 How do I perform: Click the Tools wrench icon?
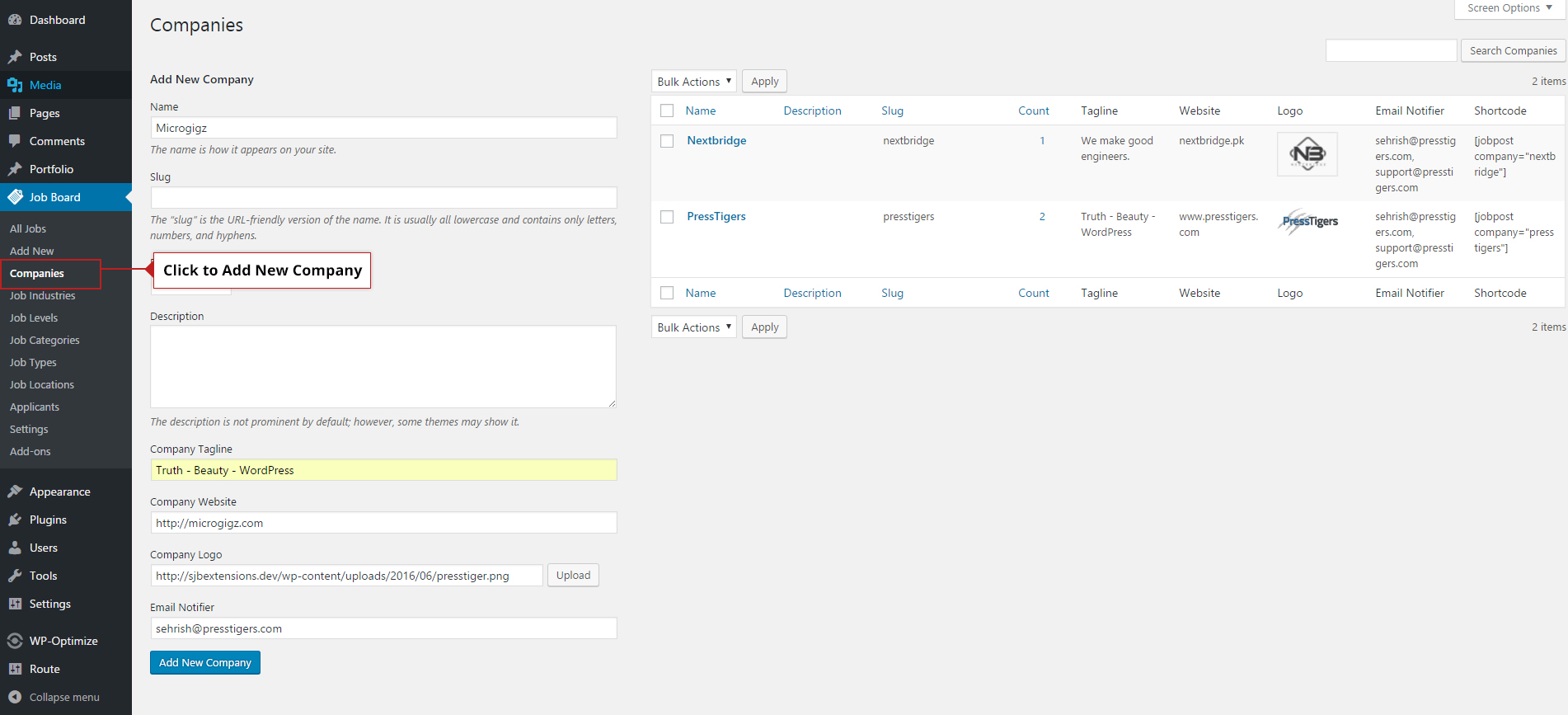click(x=15, y=576)
